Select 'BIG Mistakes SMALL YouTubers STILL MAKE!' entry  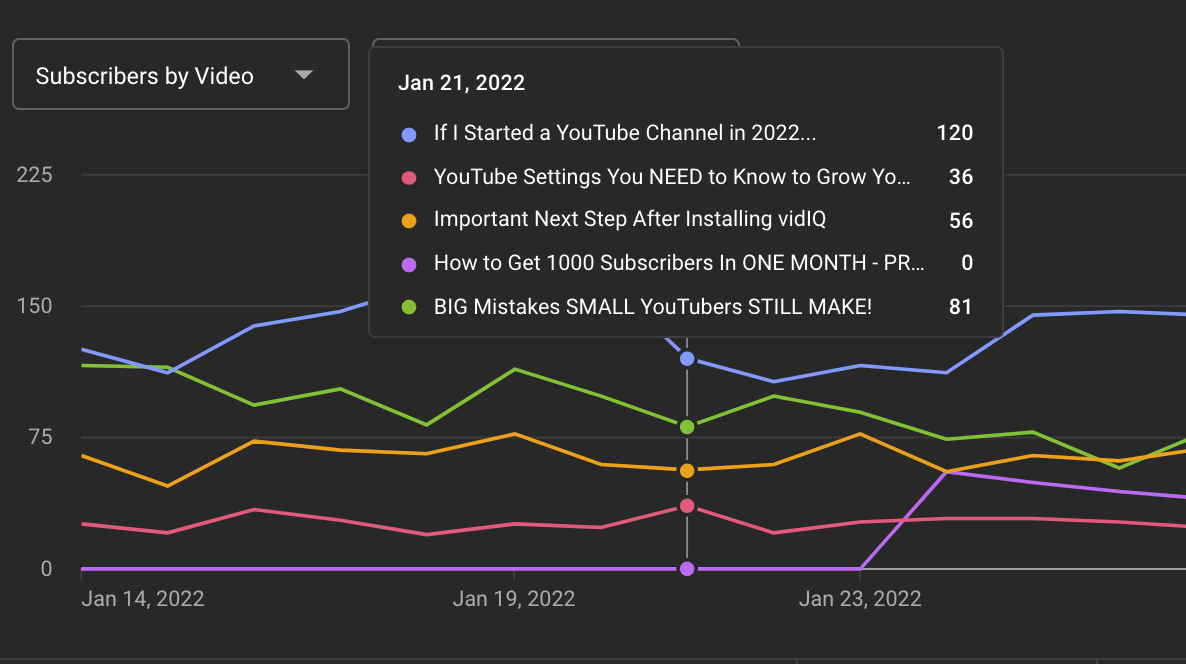pyautogui.click(x=686, y=307)
